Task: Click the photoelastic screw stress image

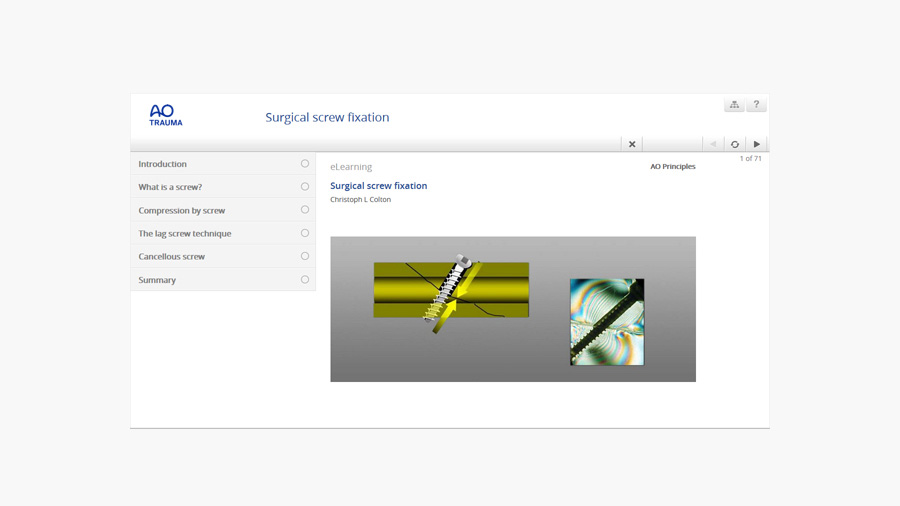Action: pyautogui.click(x=607, y=322)
